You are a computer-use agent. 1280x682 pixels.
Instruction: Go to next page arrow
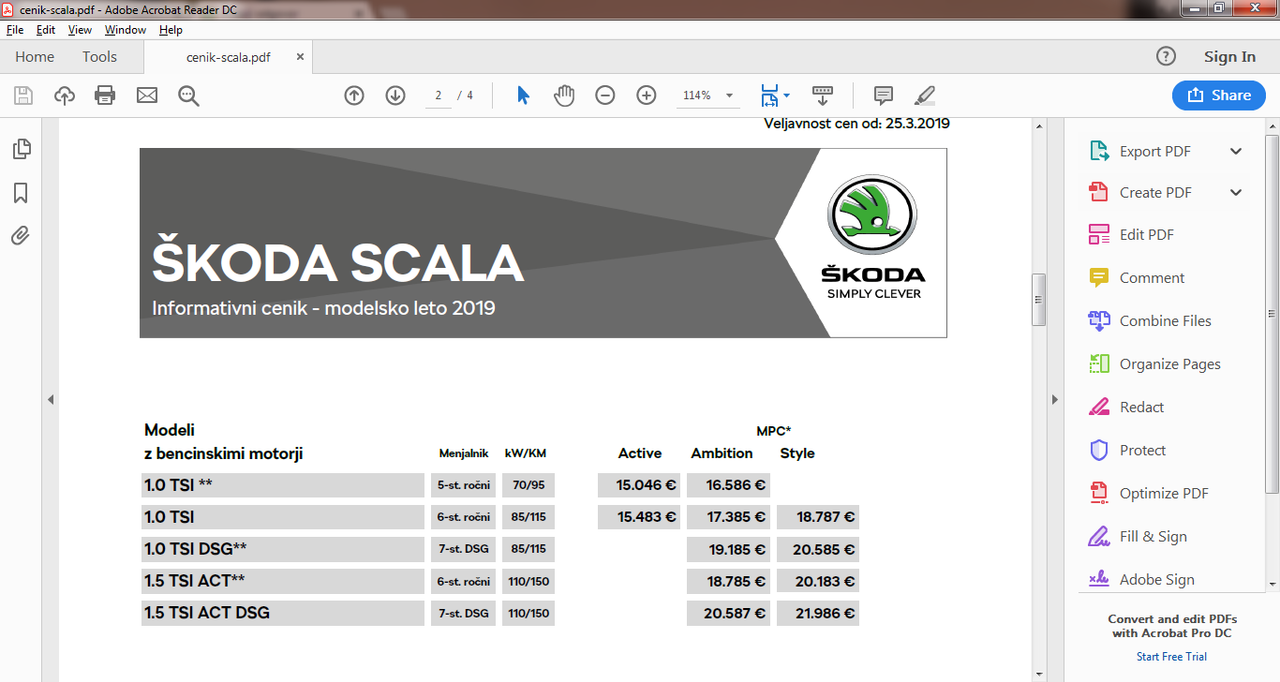(395, 96)
